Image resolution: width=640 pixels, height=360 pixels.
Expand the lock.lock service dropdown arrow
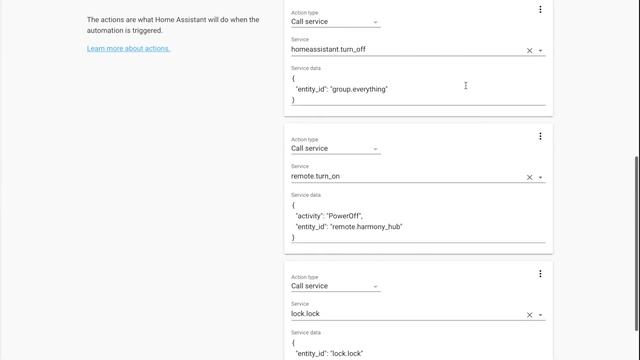[x=540, y=315]
